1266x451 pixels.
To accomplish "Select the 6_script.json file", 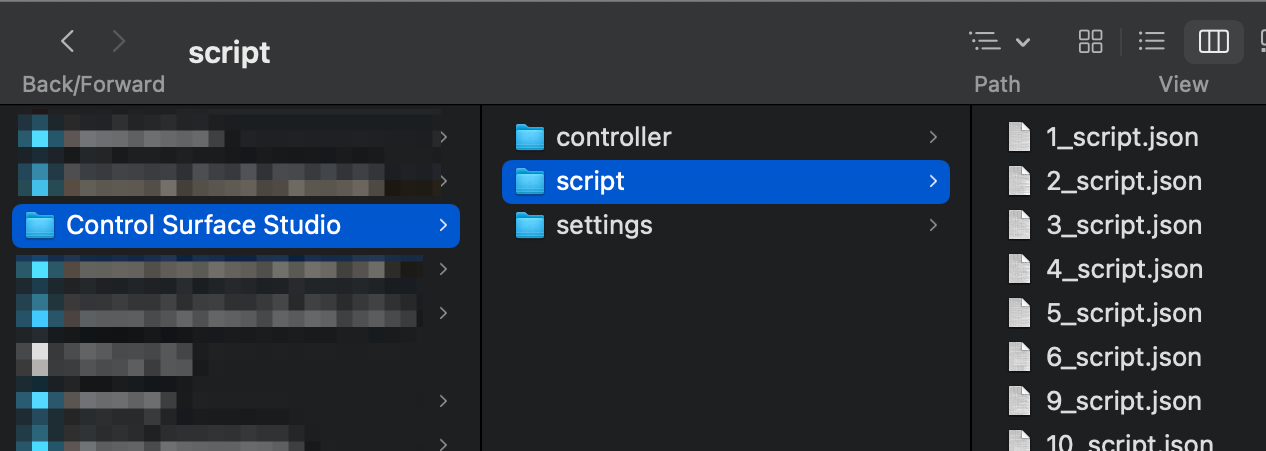I will pos(1124,357).
